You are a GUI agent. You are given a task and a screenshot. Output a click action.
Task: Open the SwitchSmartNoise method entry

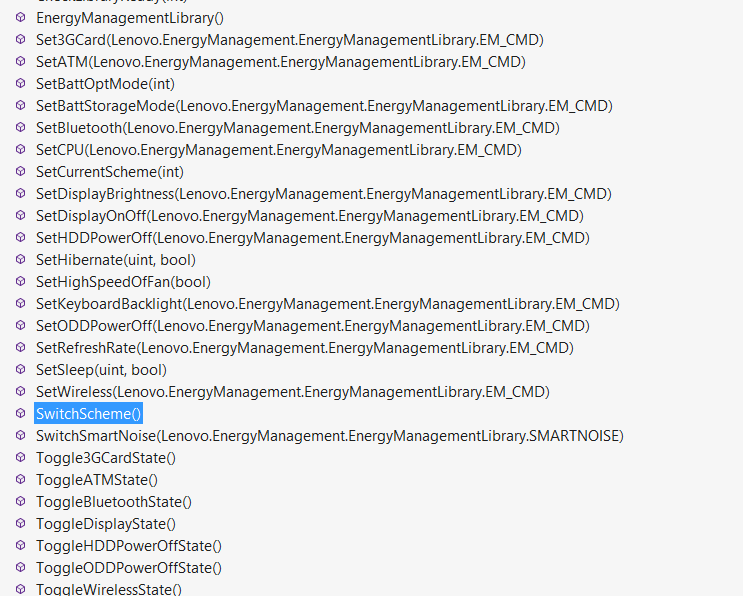330,436
